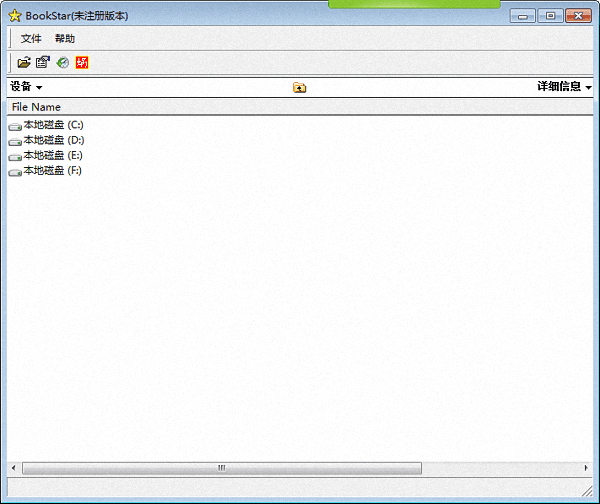Select the 本地磁盘 (C:) label
This screenshot has height=504, width=600.
(x=54, y=125)
